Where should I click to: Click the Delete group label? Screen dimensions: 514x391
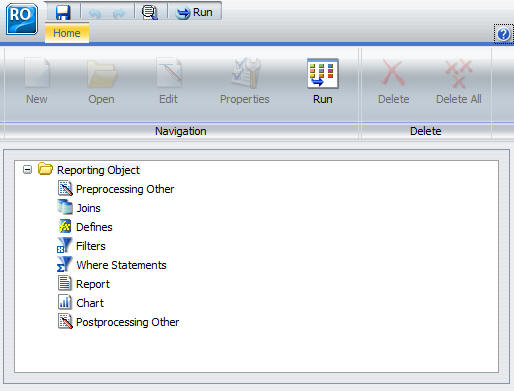pos(426,131)
